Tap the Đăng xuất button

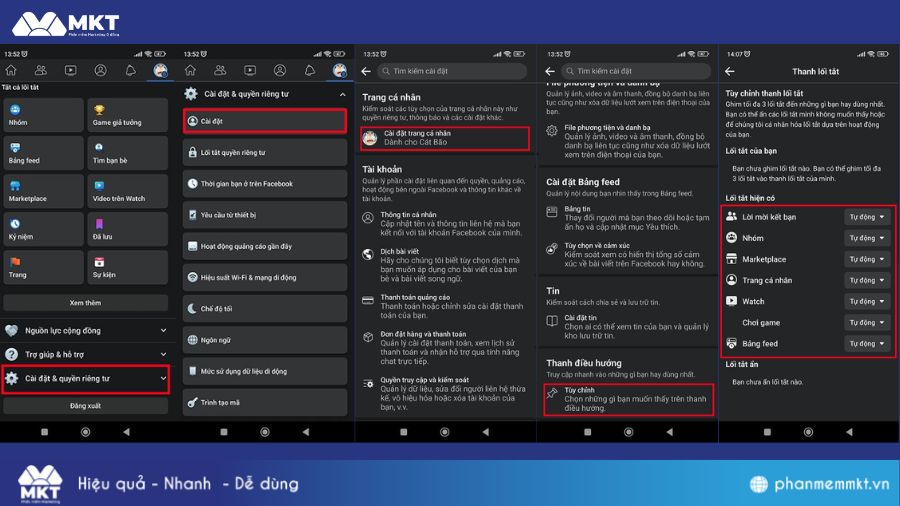pyautogui.click(x=86, y=406)
